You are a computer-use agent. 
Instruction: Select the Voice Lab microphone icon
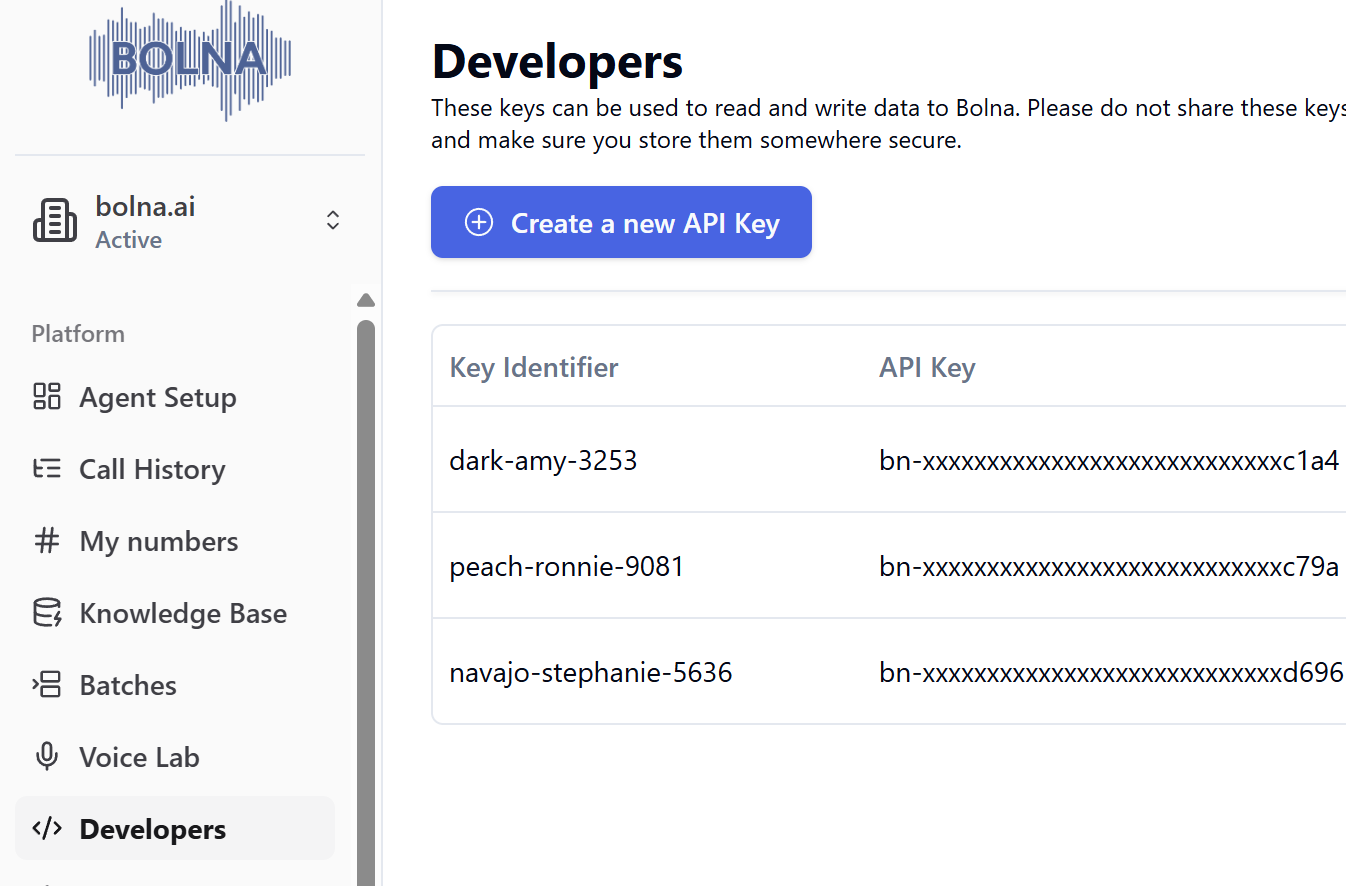(46, 757)
